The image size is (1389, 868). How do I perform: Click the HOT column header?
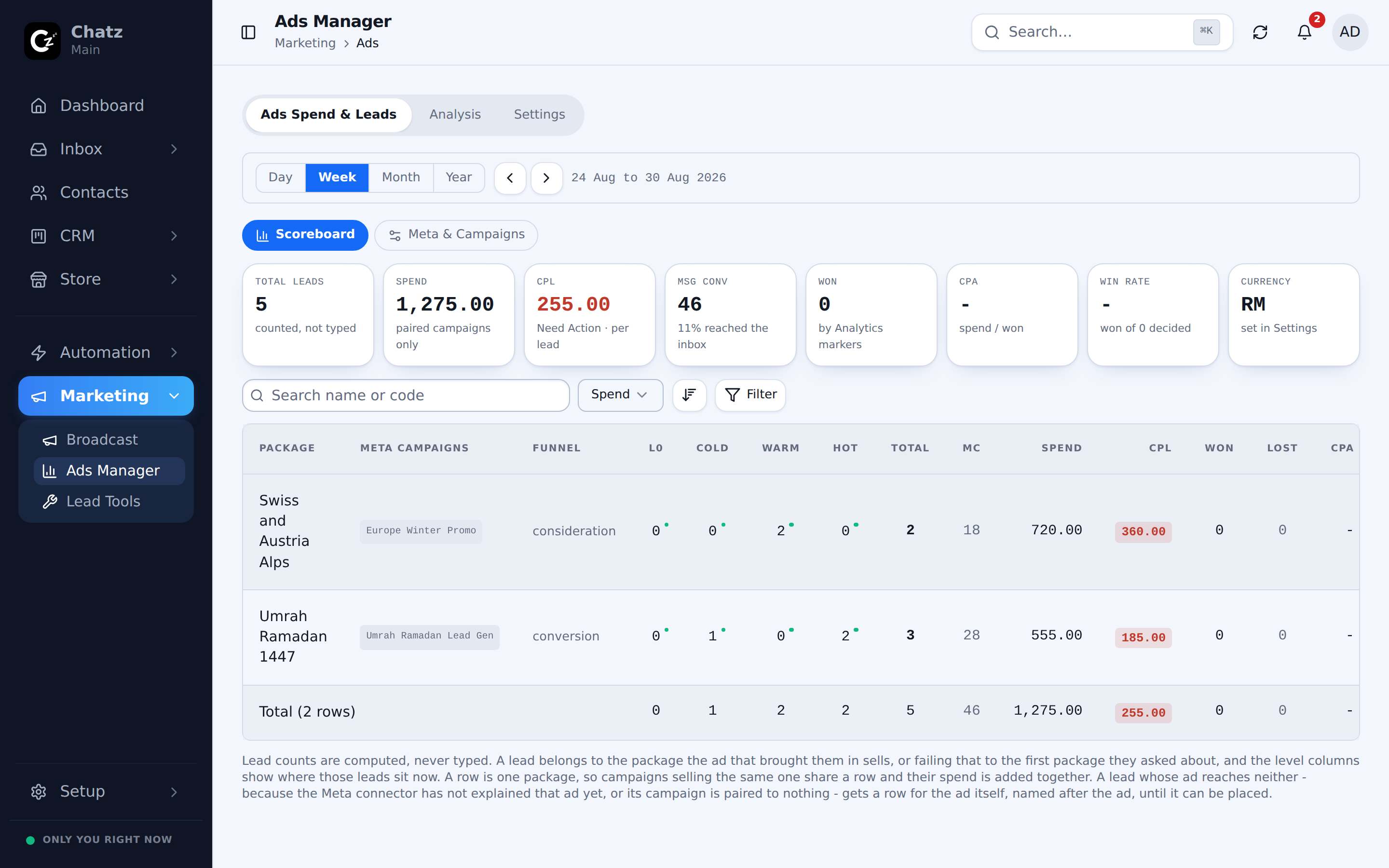(845, 448)
